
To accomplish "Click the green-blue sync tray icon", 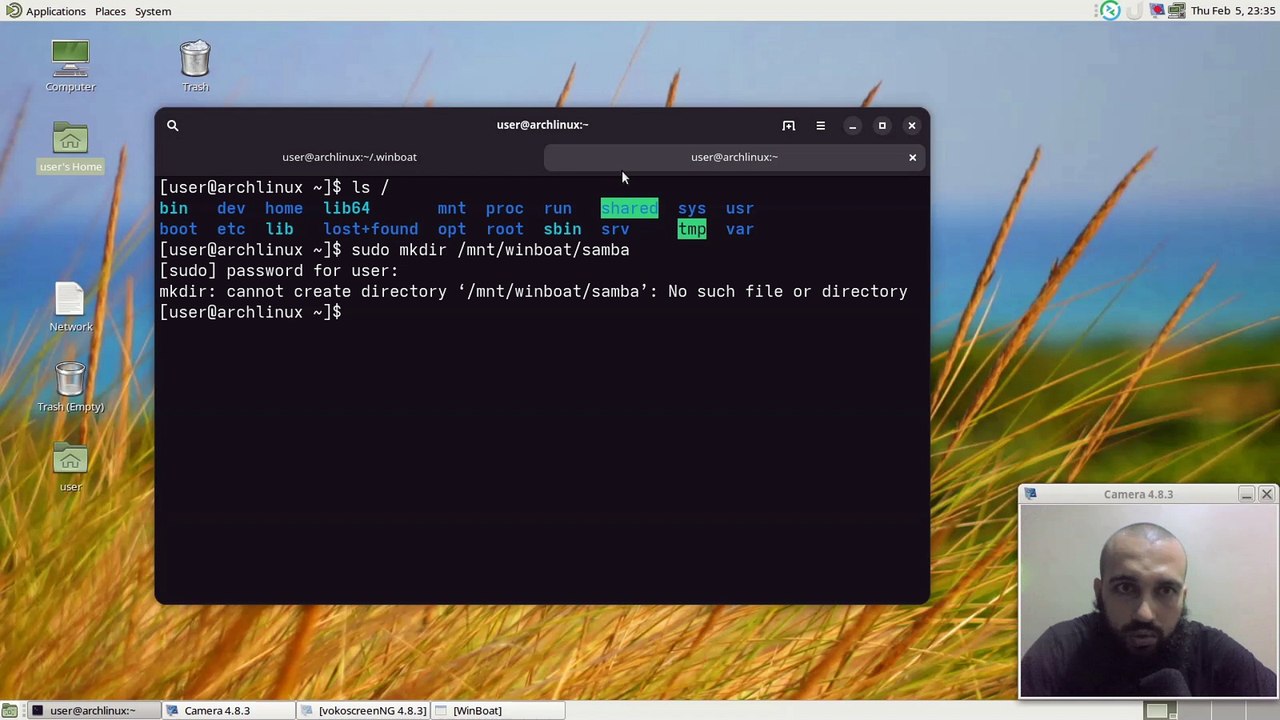I will pos(1110,11).
